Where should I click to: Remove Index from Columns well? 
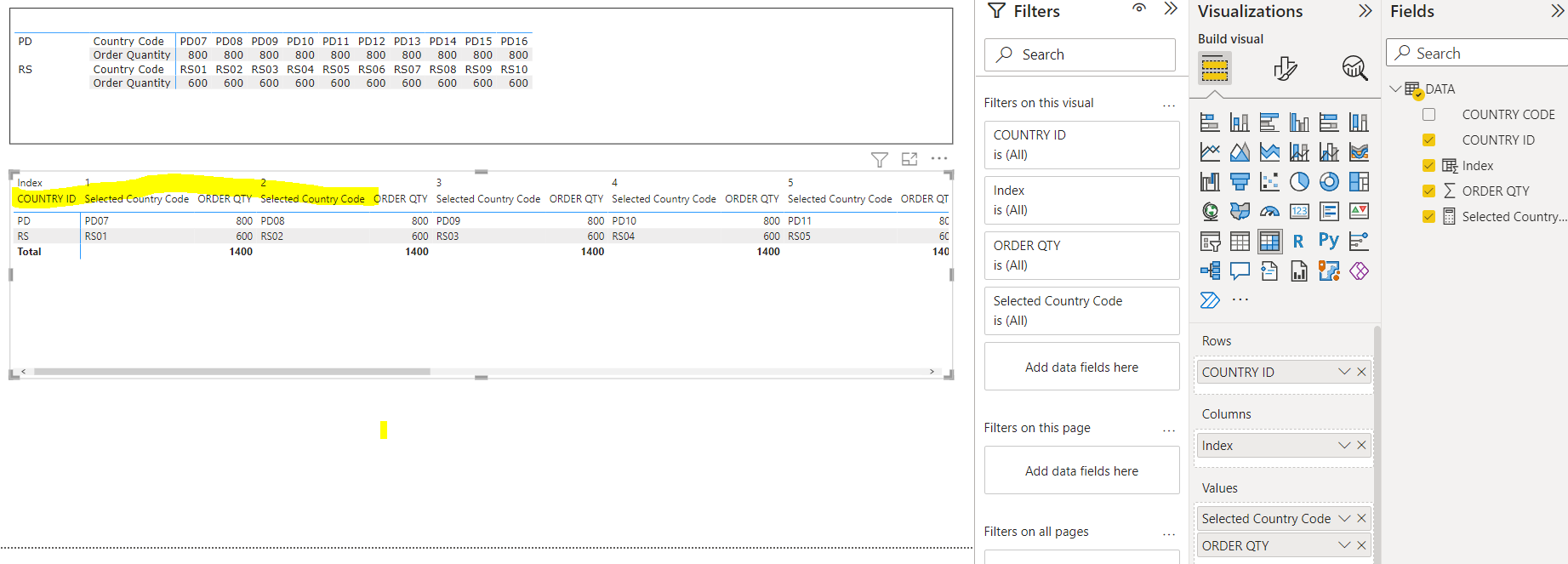click(x=1361, y=445)
